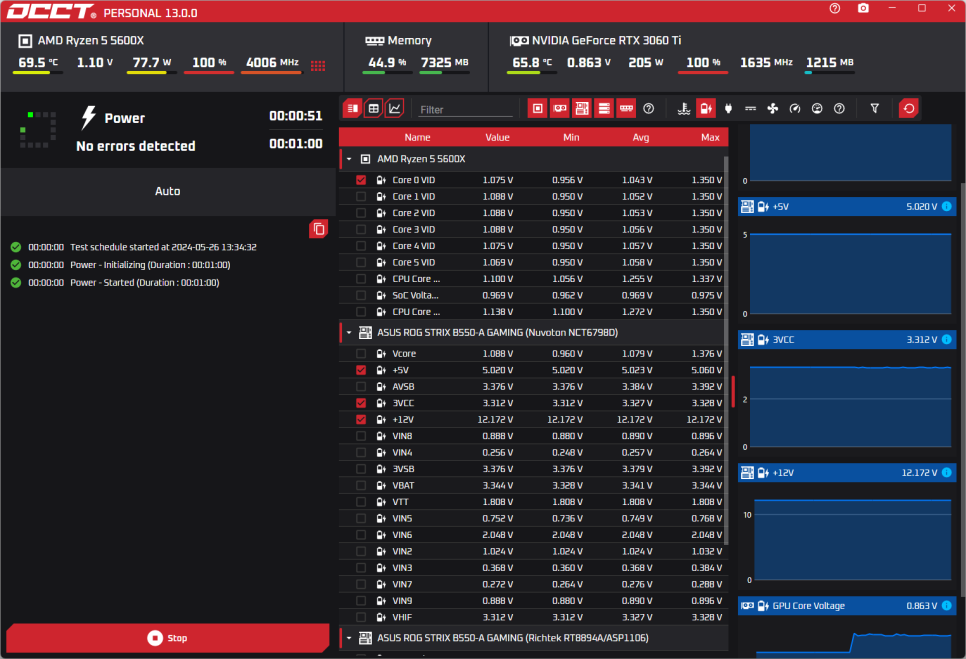Viewport: 966px width, 659px height.
Task: Switch to the graph view icon
Action: (x=395, y=108)
